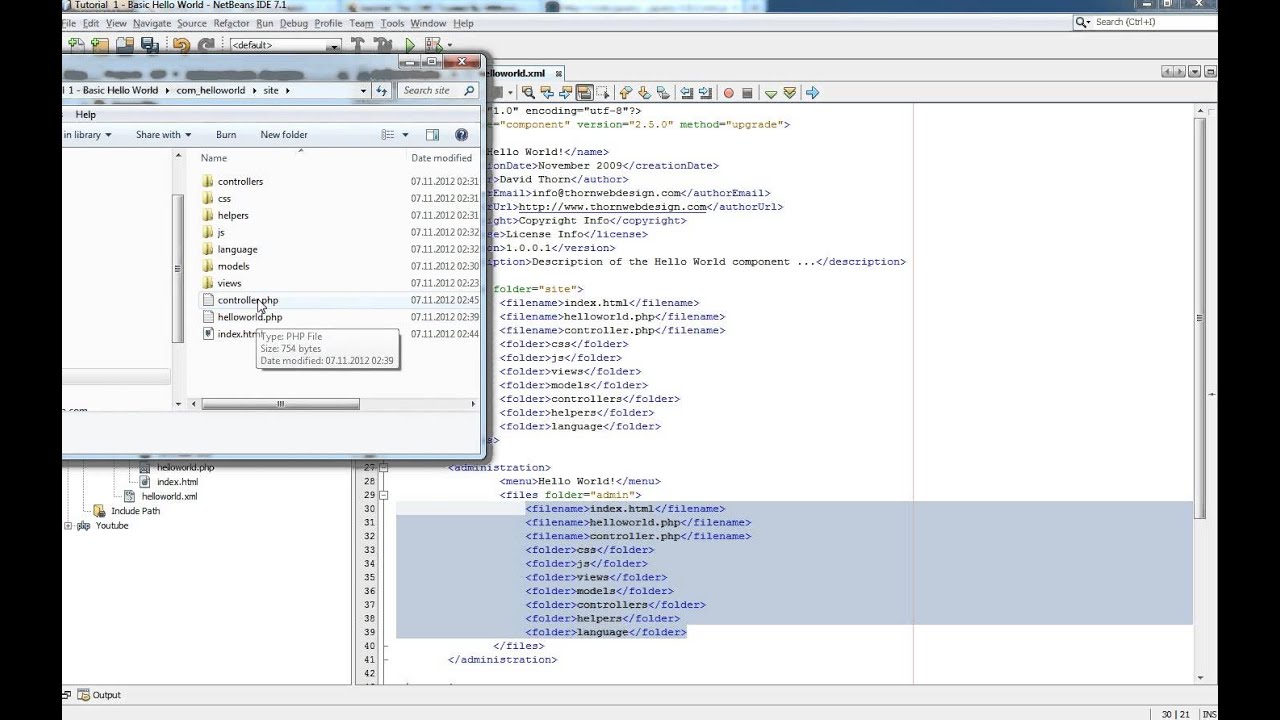Click the Save All icon
This screenshot has height=720, width=1280.
click(149, 45)
